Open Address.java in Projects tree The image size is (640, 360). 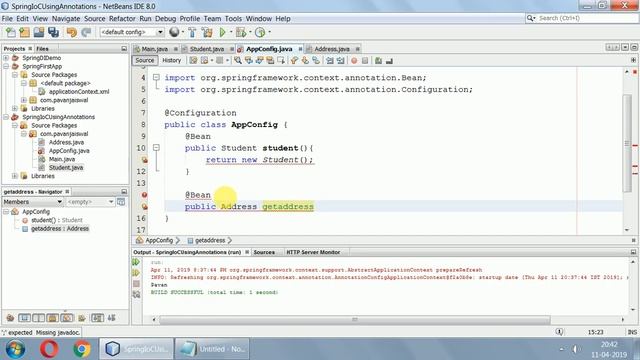point(67,142)
